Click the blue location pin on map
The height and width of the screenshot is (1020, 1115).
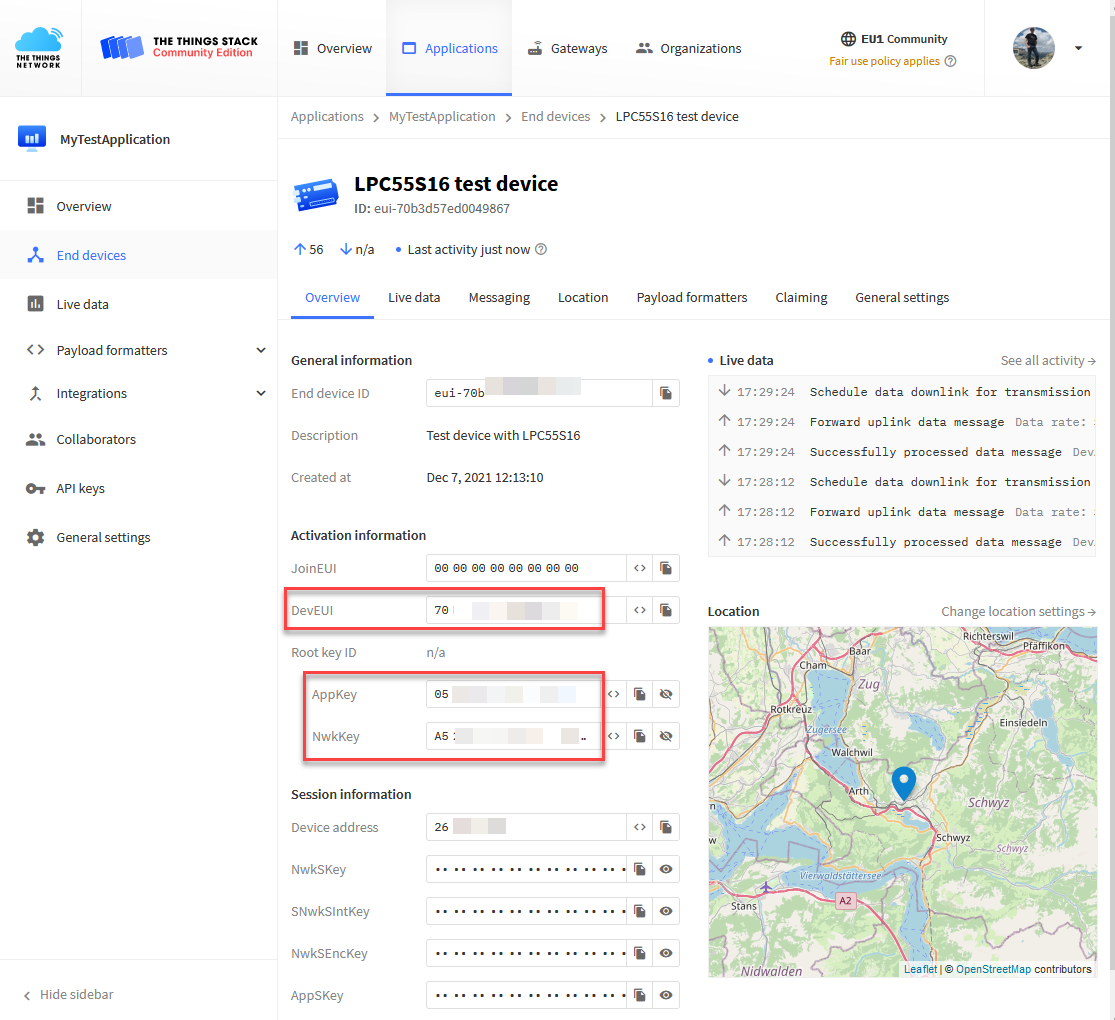[904, 782]
